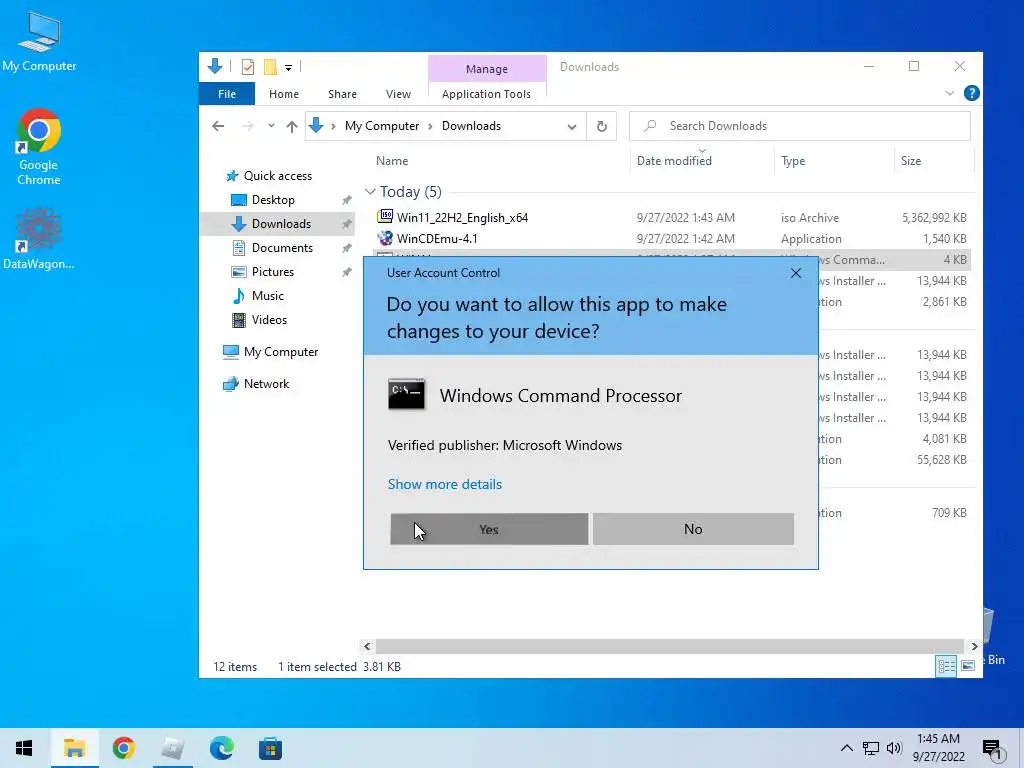Expand the ribbon with the chevron
The height and width of the screenshot is (768, 1024).
(950, 93)
